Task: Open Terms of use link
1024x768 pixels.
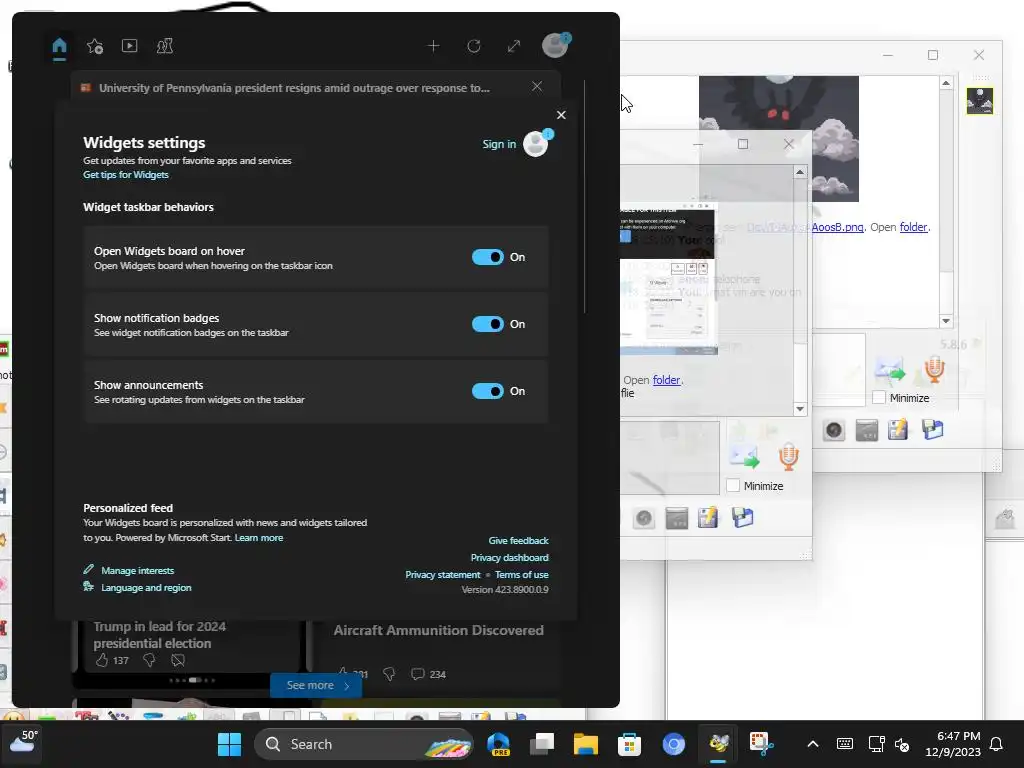Action: coord(521,574)
